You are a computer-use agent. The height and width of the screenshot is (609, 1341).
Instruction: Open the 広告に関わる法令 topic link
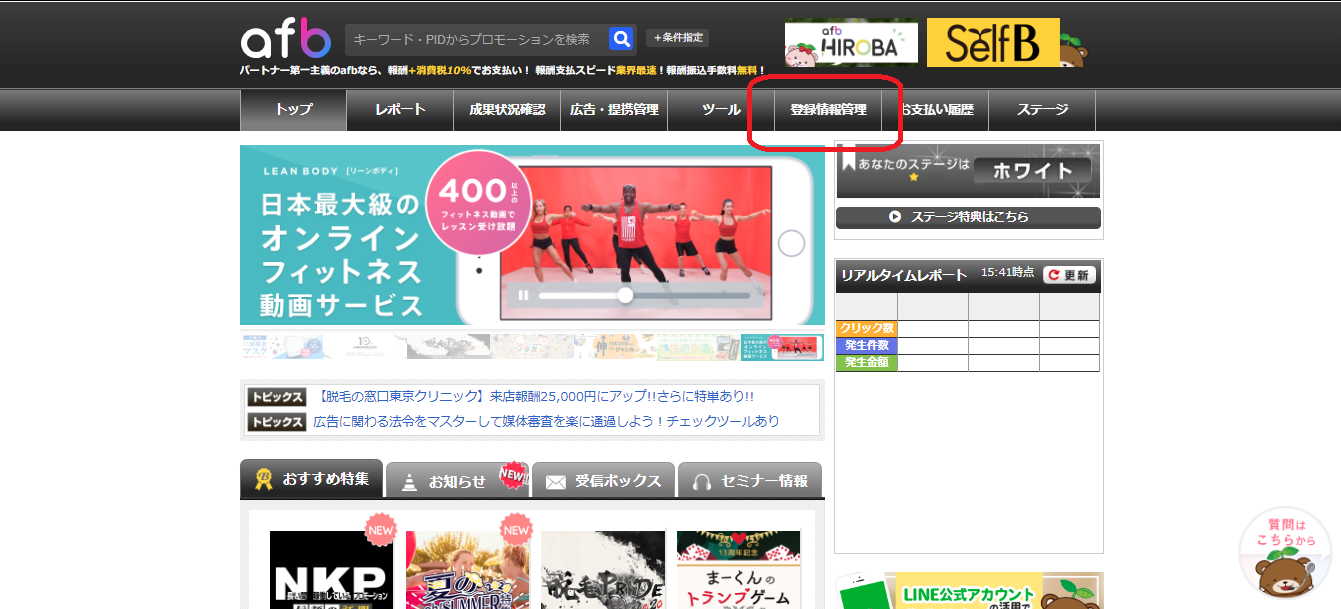[x=547, y=422]
